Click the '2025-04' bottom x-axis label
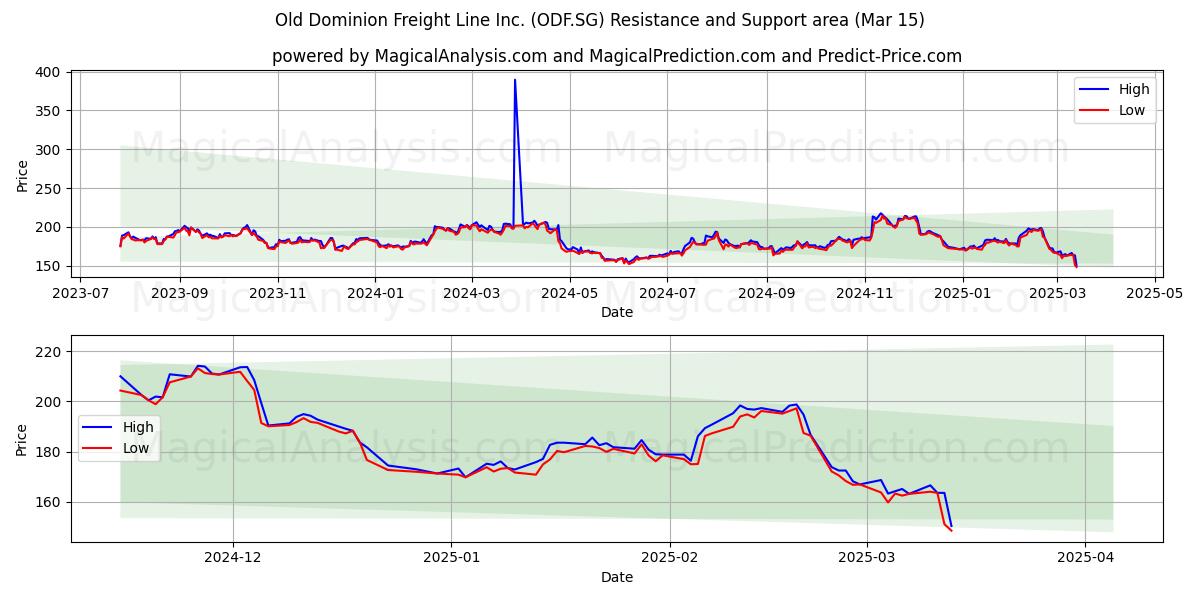 coord(1085,560)
